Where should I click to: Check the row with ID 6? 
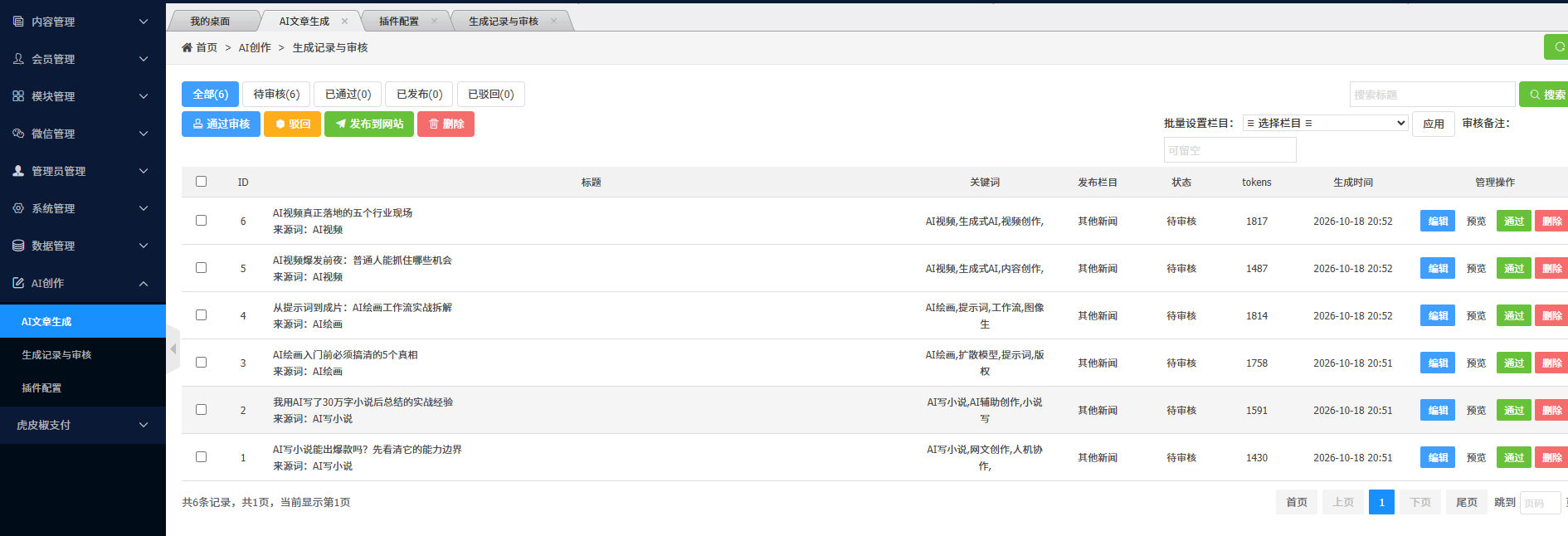click(201, 220)
